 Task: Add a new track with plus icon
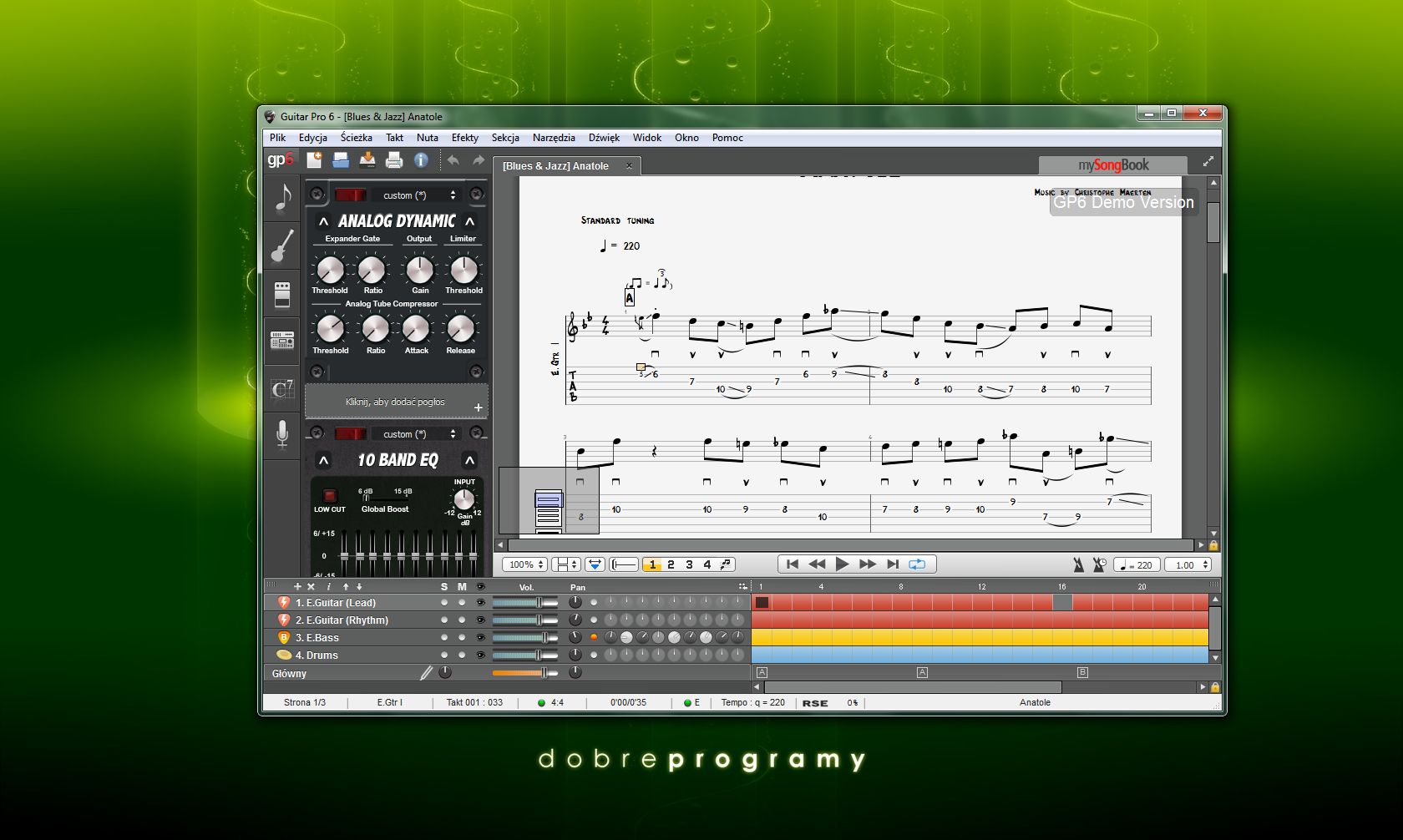(297, 587)
